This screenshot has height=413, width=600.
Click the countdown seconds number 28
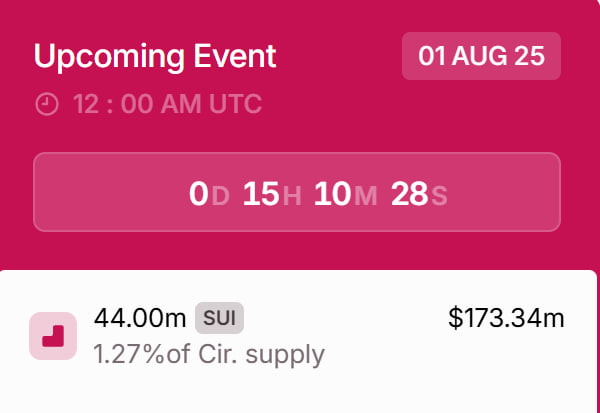pos(409,194)
